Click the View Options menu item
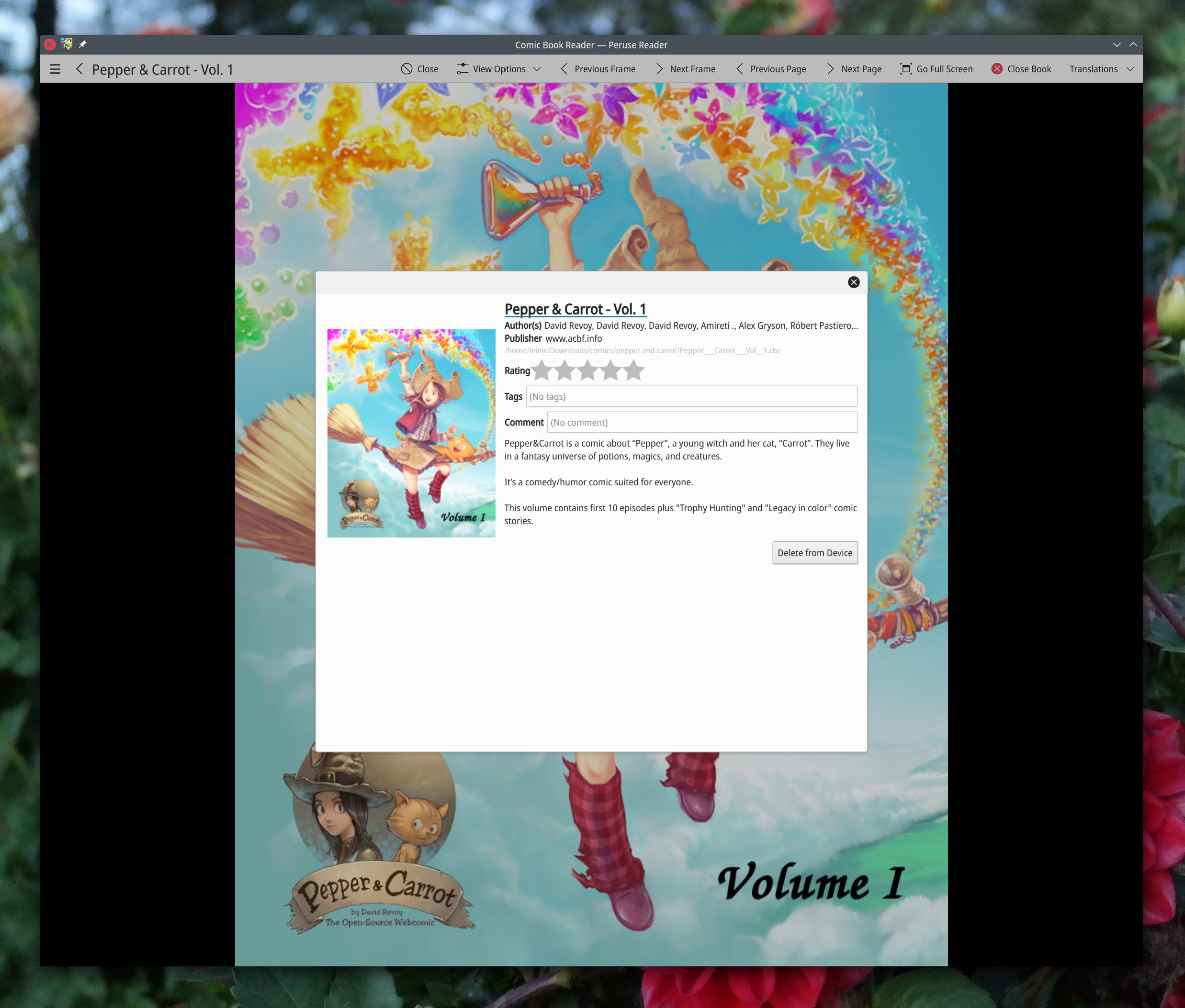 (498, 68)
